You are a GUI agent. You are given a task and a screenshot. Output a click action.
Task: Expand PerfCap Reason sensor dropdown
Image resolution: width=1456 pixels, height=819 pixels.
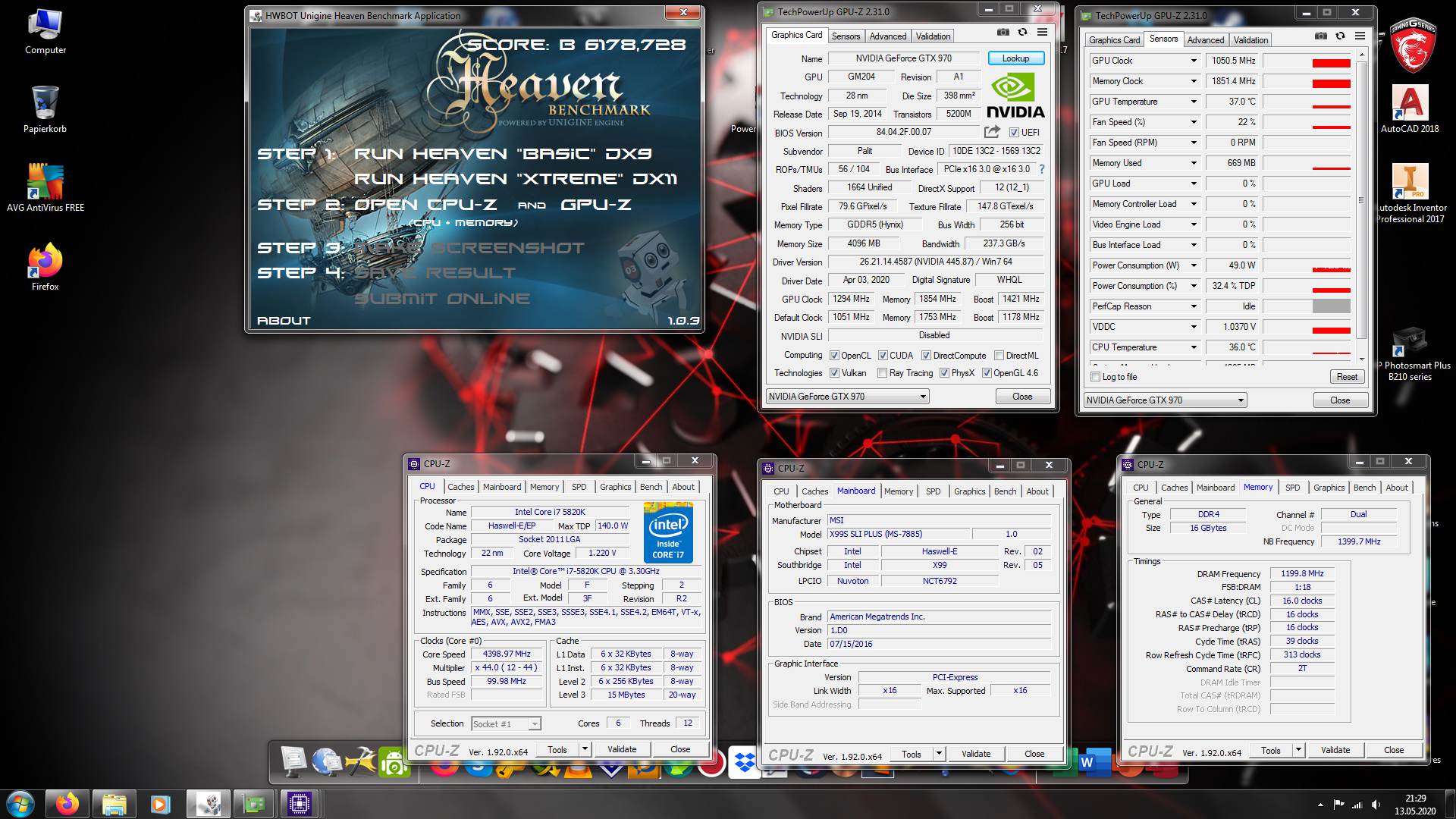(1193, 306)
